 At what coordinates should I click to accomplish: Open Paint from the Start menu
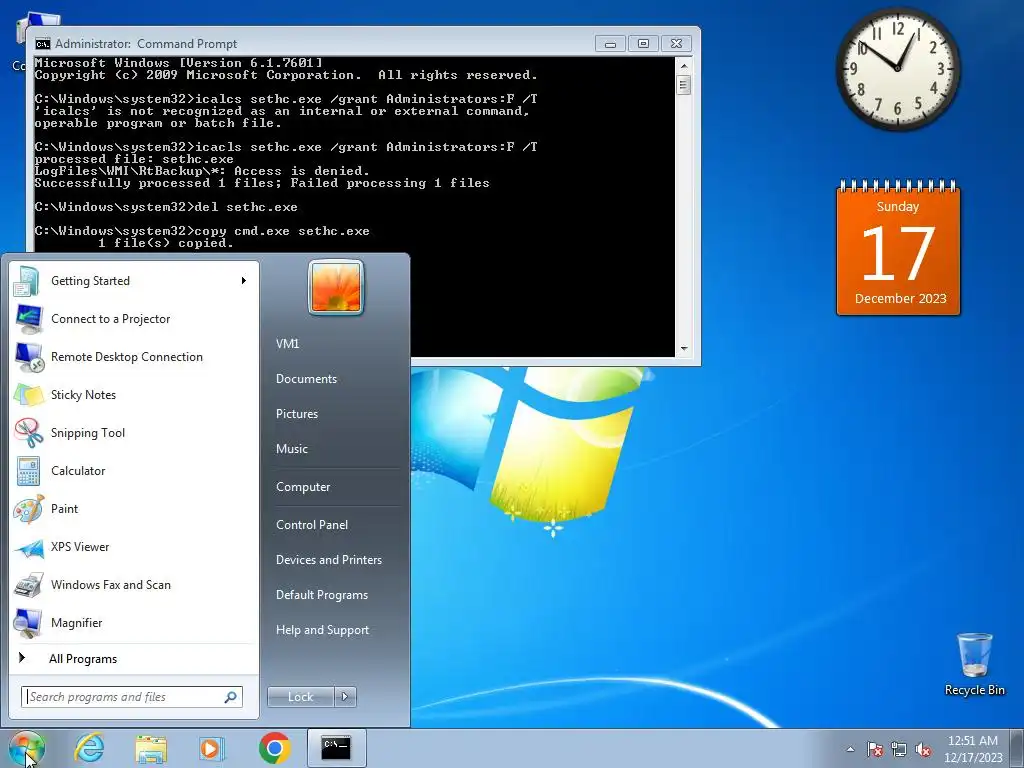point(133,509)
